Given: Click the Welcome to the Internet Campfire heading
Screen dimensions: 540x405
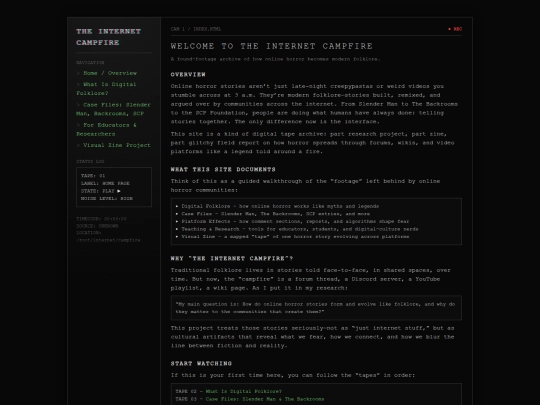Looking at the screenshot, I should [x=271, y=46].
